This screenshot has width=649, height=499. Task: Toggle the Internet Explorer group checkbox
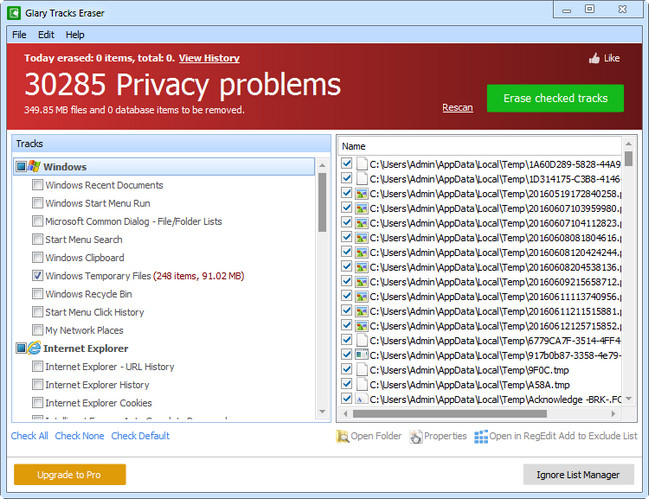[x=20, y=348]
